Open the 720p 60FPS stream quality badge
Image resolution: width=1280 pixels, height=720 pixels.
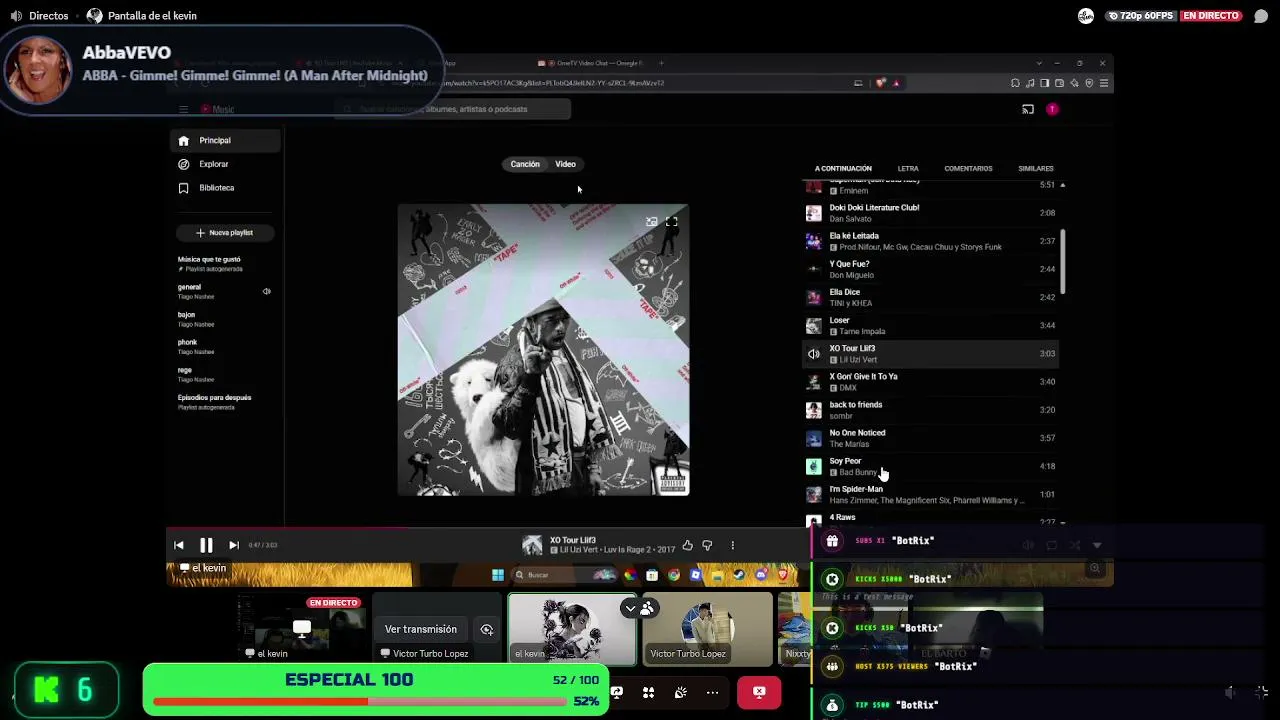(x=1141, y=16)
